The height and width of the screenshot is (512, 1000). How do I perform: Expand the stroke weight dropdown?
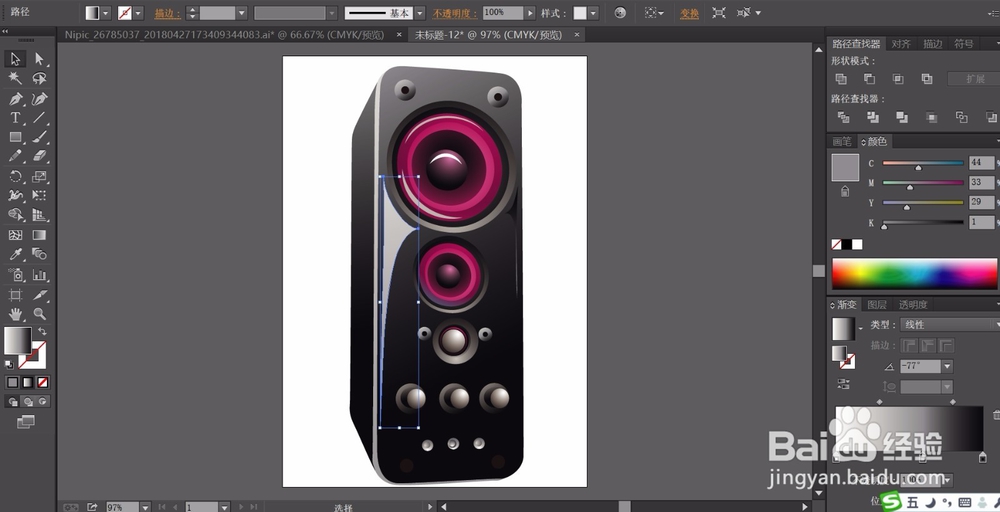coord(242,13)
